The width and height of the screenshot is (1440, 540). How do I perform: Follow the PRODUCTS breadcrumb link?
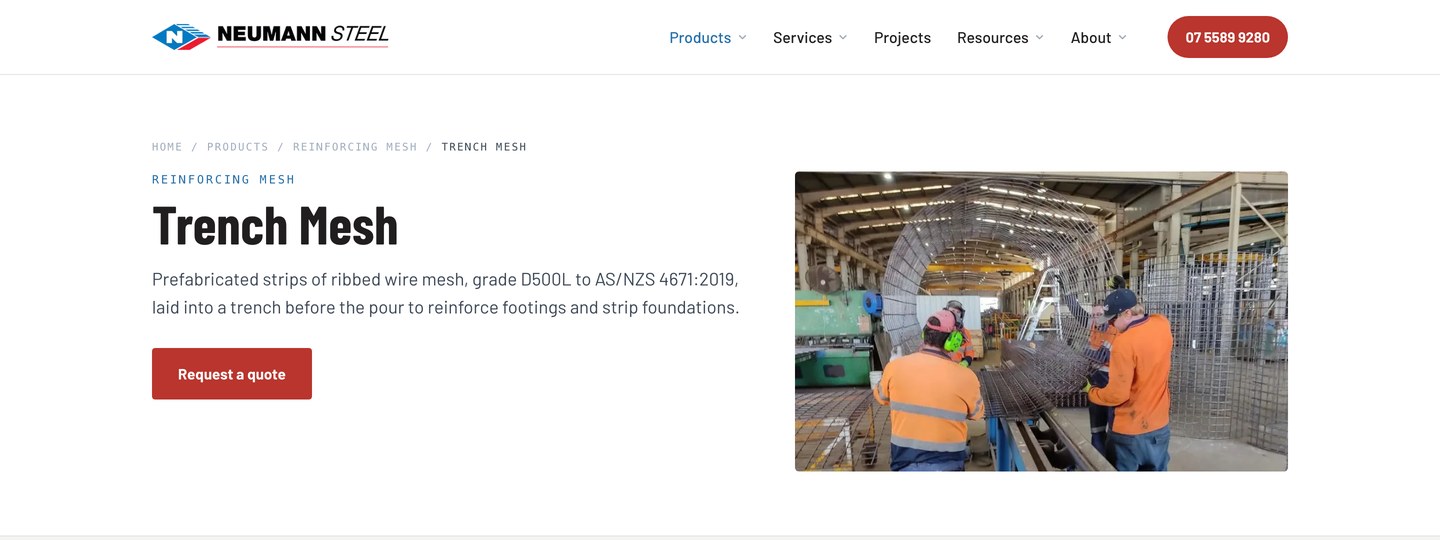(238, 147)
